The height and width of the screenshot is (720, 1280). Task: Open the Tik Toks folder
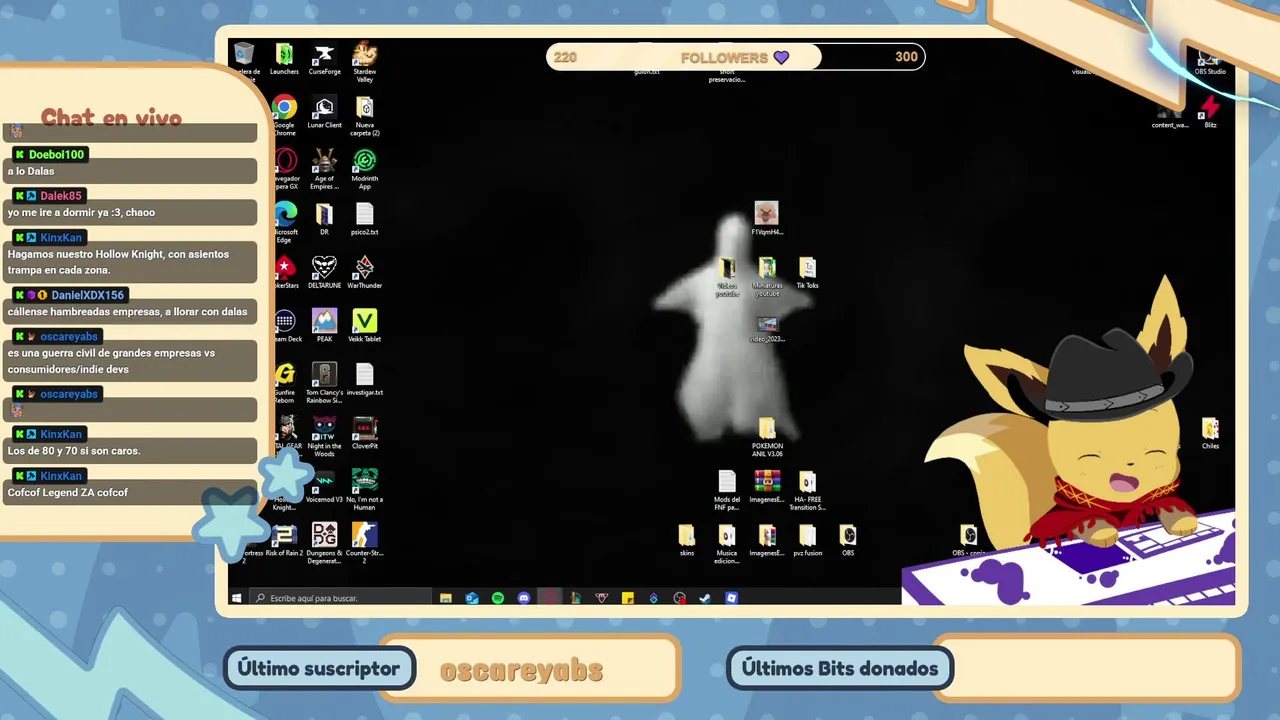[807, 273]
